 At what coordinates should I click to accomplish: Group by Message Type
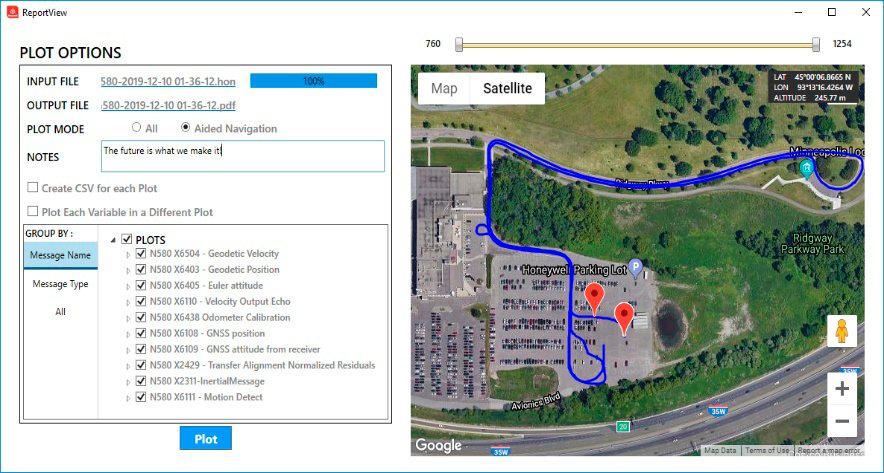coord(61,284)
